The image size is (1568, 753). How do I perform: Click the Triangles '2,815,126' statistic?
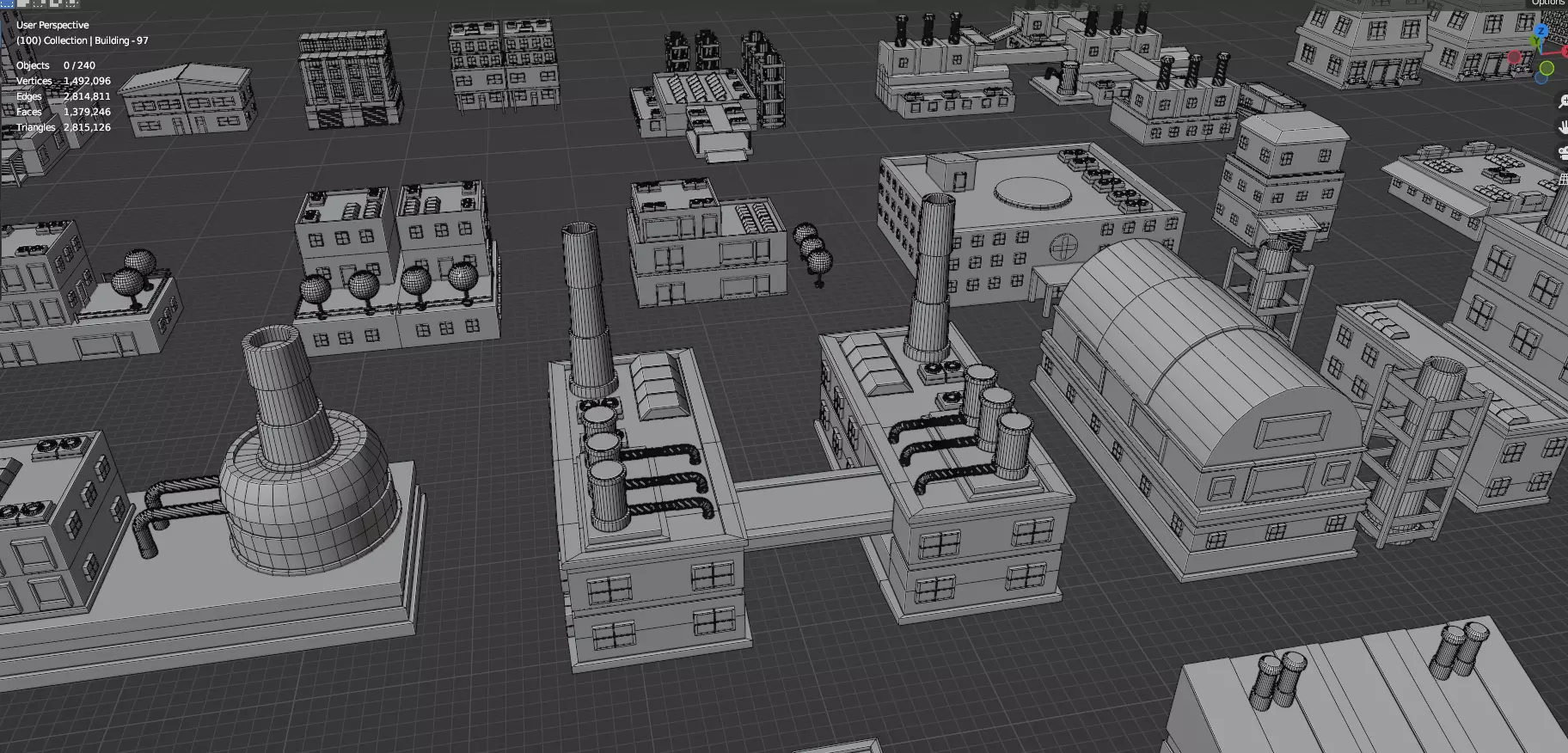(87, 127)
